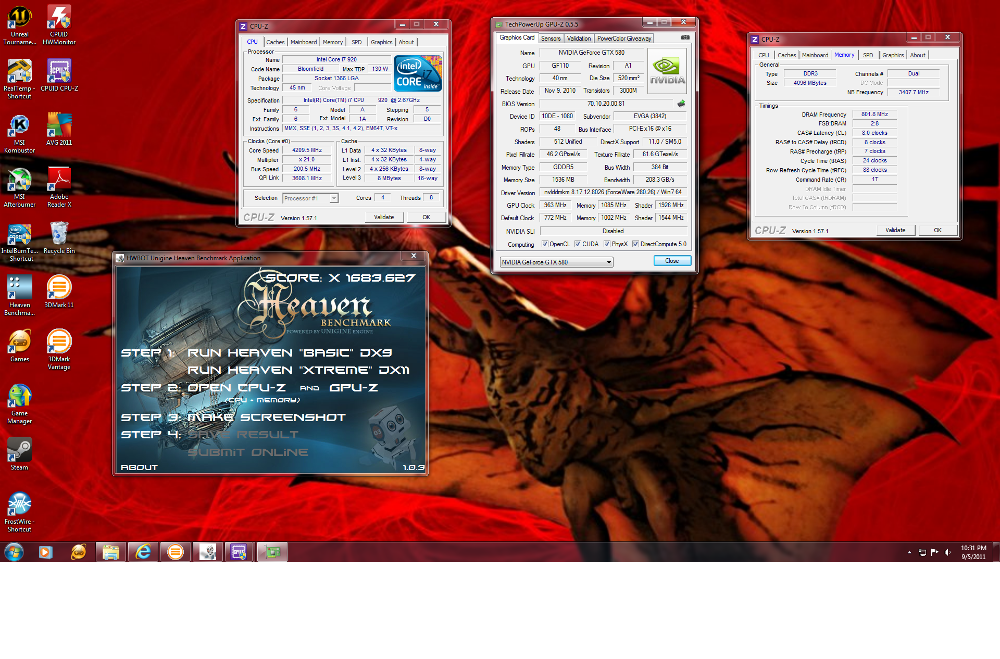Open the MSI Afterburner desktop icon

coord(19,188)
